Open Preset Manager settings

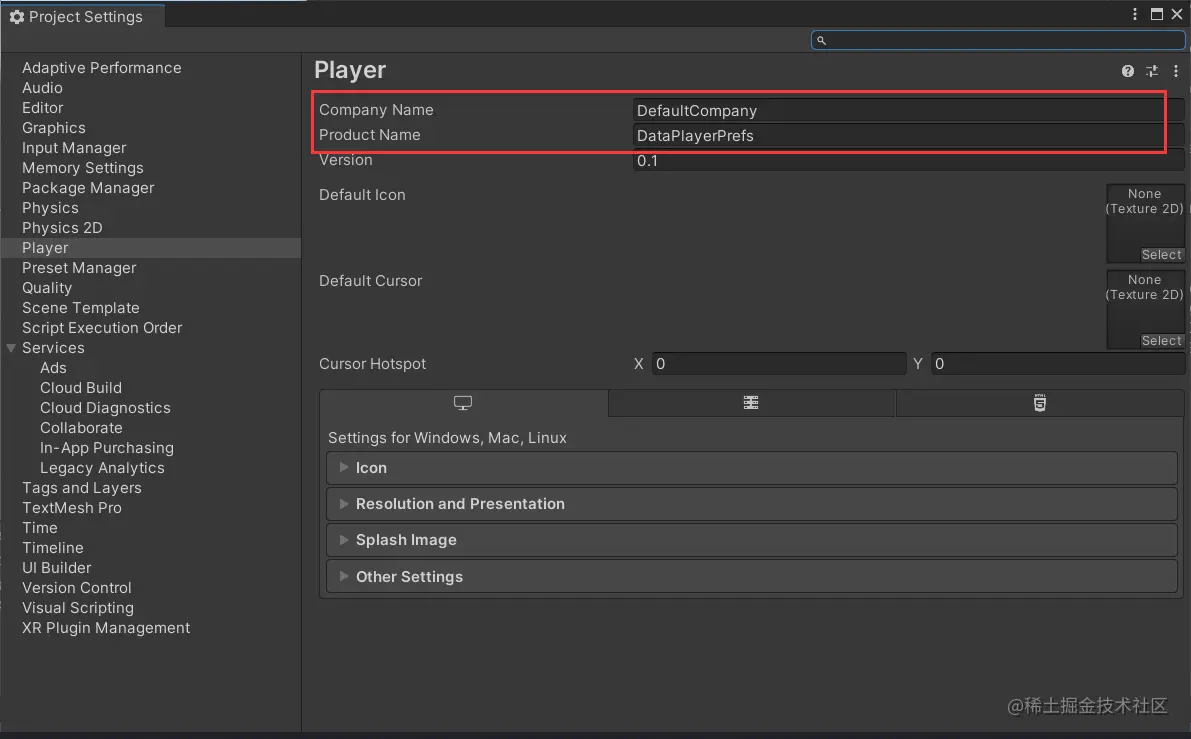pyautogui.click(x=79, y=268)
